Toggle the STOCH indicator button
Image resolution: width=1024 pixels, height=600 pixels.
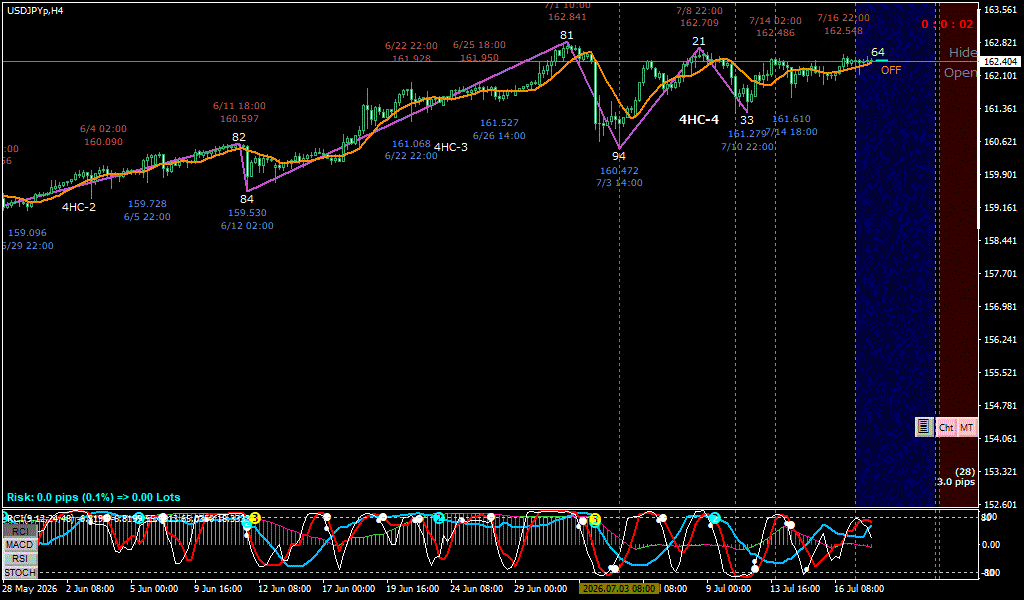coord(20,573)
